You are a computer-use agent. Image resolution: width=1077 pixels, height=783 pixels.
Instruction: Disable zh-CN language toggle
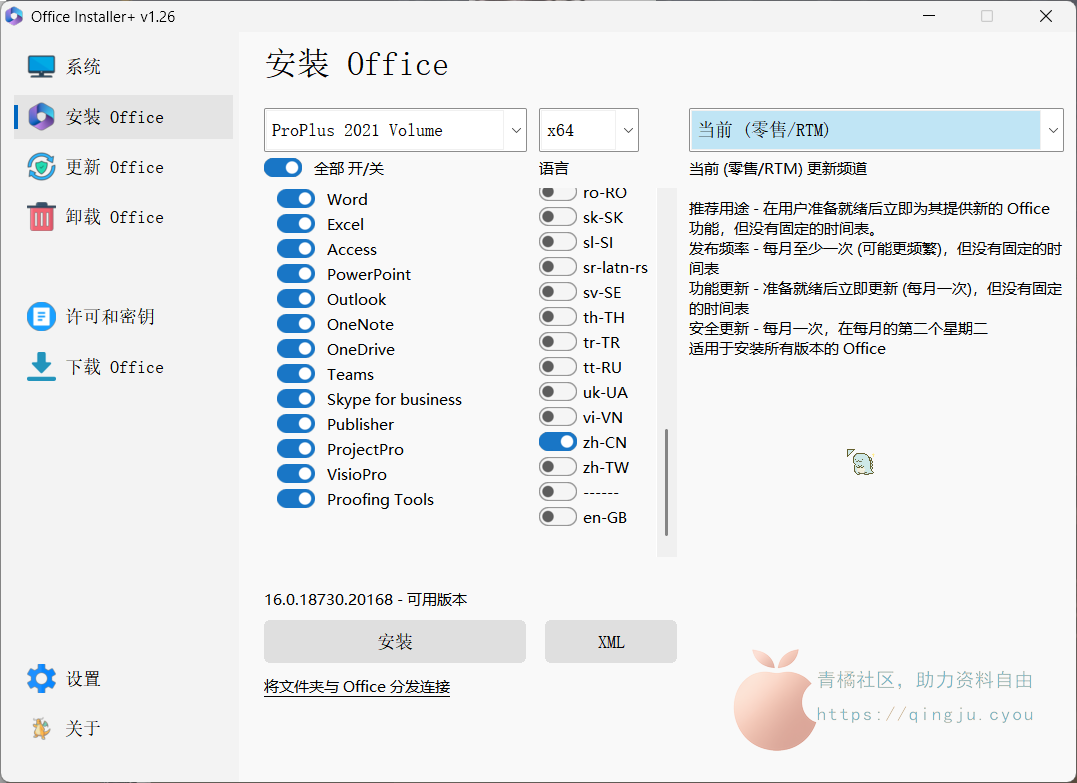point(558,442)
